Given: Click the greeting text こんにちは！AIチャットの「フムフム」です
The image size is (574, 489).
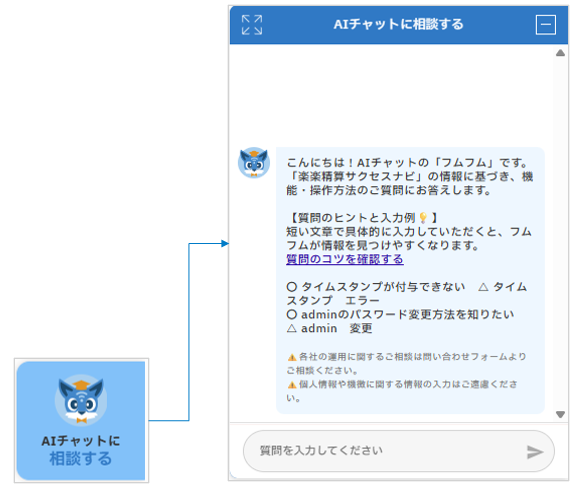Looking at the screenshot, I should tap(407, 163).
